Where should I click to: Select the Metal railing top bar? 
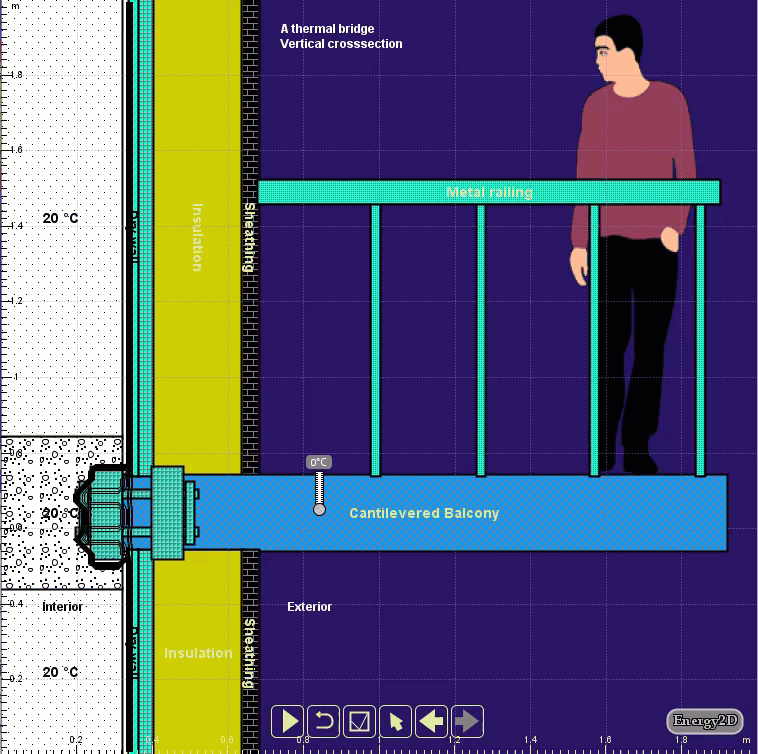(x=489, y=192)
